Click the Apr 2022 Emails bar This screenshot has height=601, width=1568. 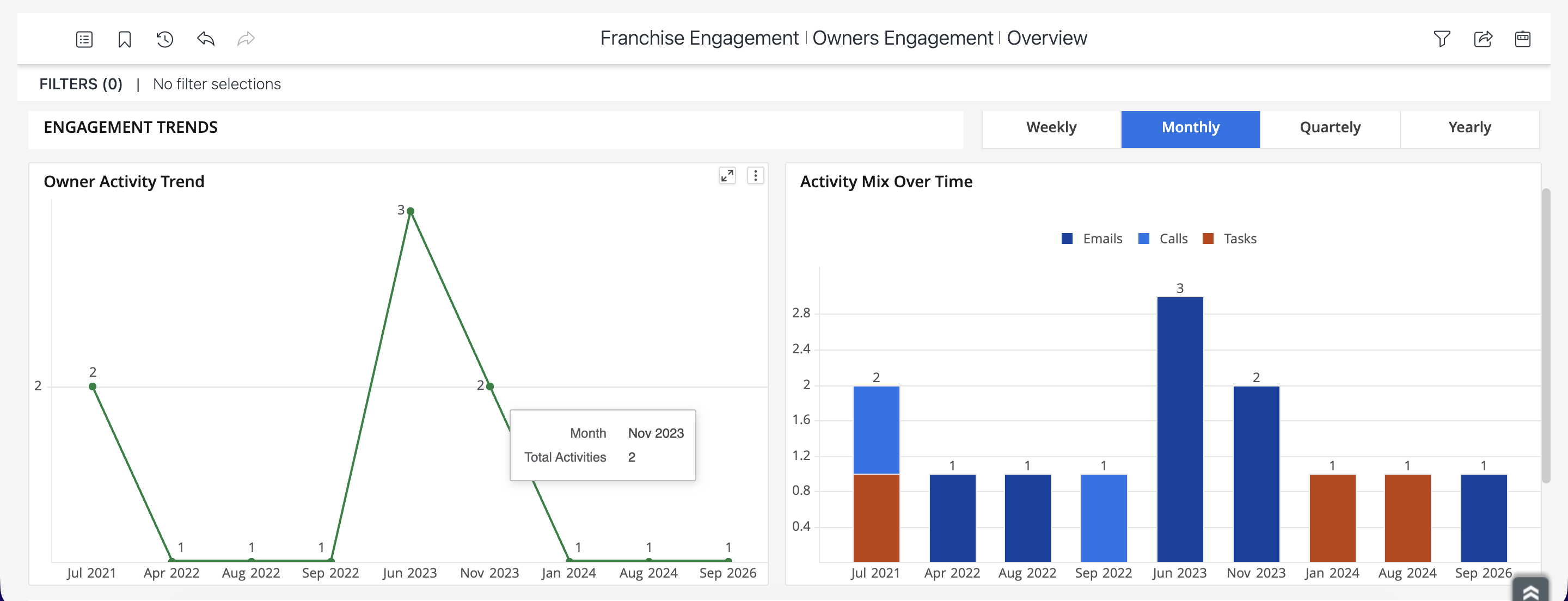click(952, 518)
